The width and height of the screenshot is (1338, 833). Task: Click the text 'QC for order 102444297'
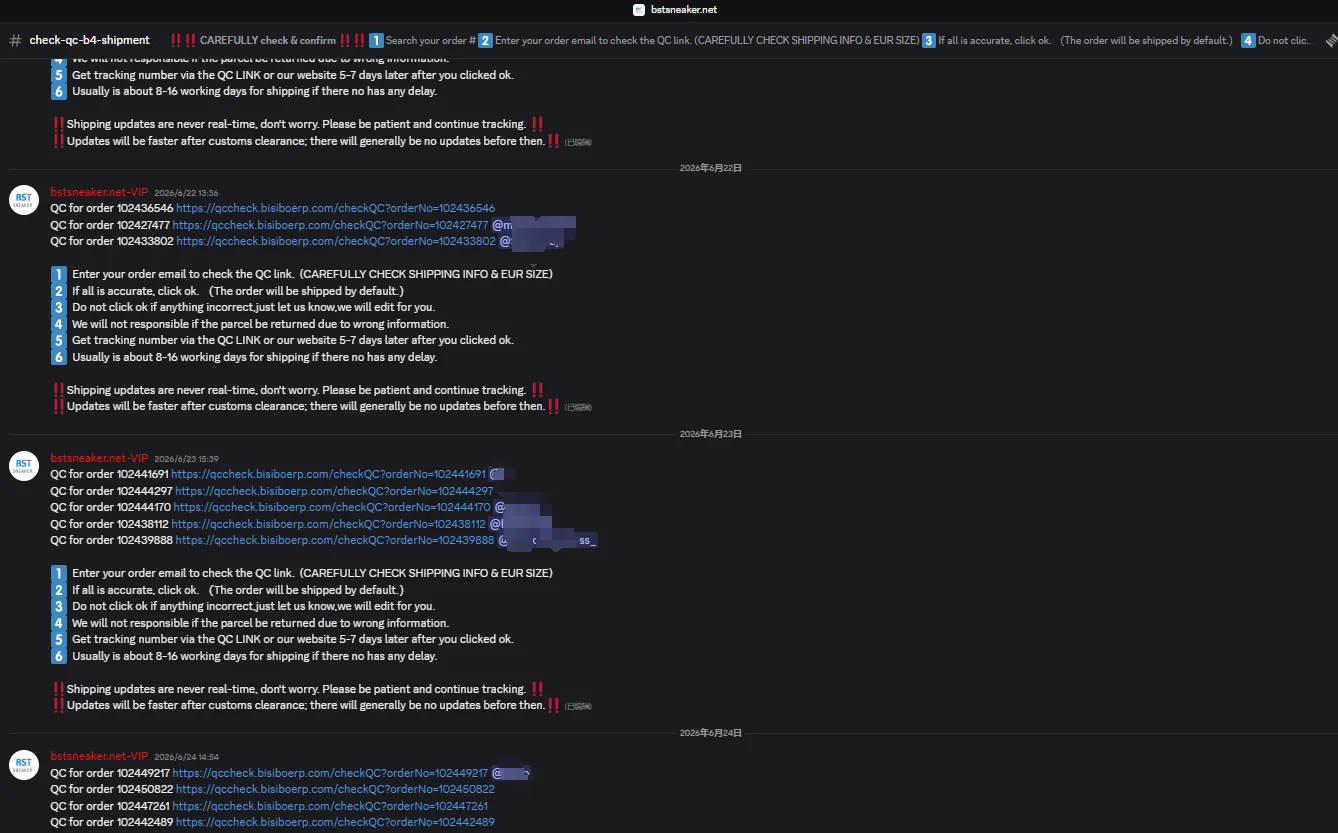[x=112, y=491]
